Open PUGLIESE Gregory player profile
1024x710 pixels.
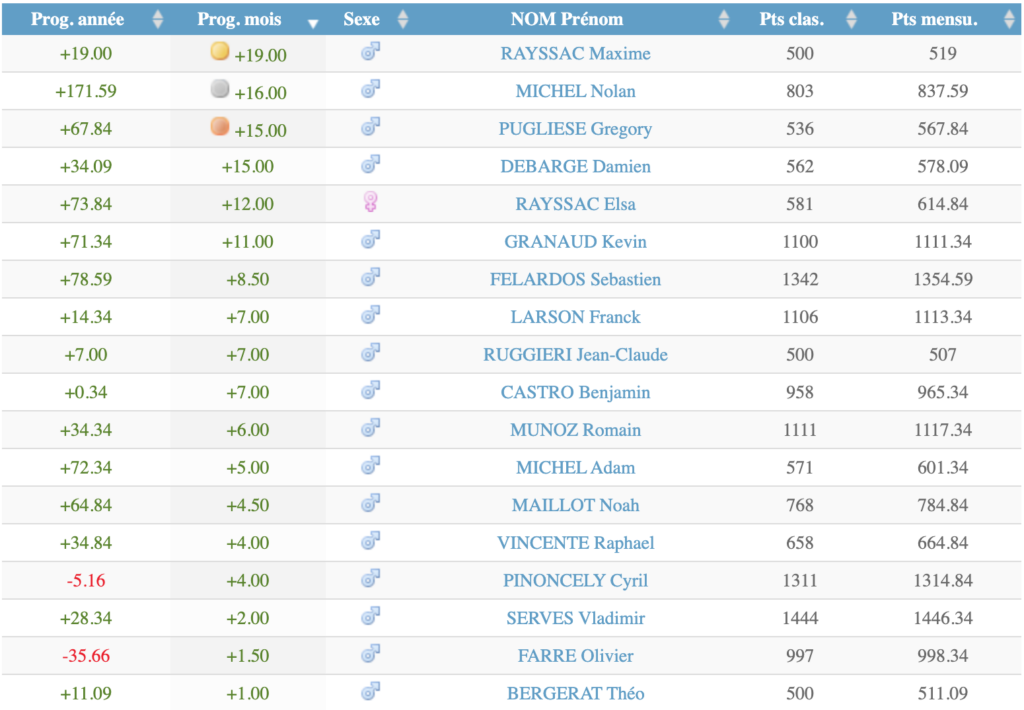click(575, 129)
